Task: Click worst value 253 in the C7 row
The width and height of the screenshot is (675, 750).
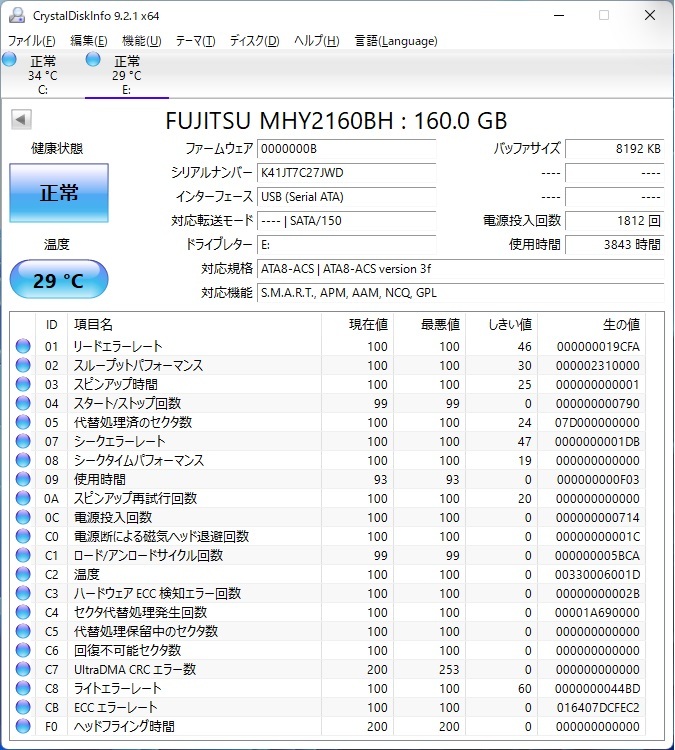Action: 449,669
